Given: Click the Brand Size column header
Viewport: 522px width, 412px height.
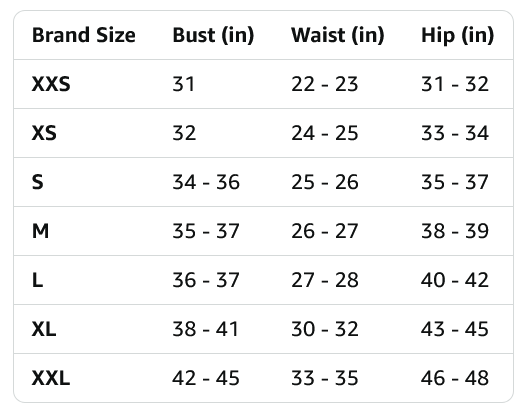Looking at the screenshot, I should click(84, 35).
